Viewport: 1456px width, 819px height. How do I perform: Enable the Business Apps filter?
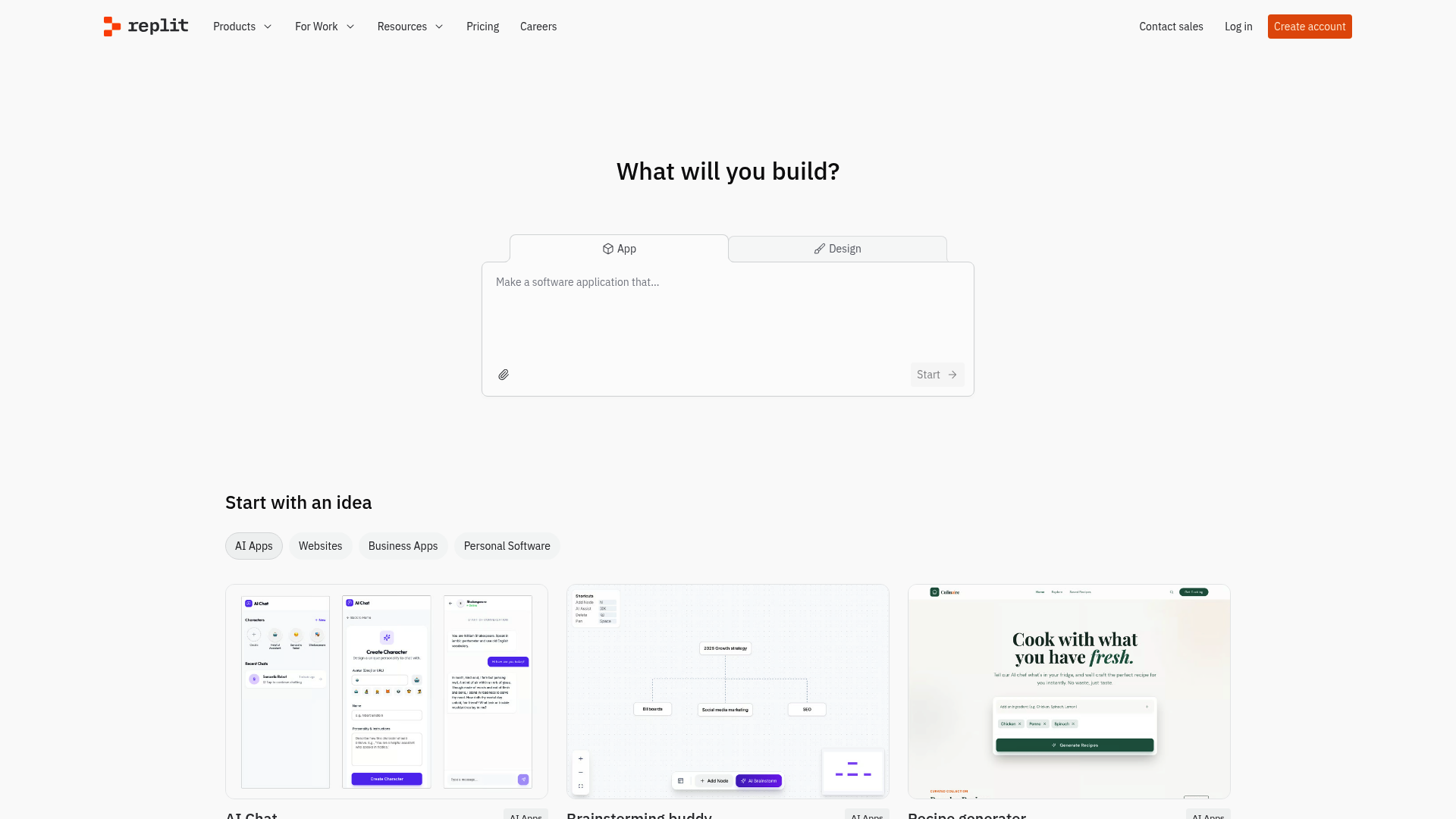tap(403, 546)
